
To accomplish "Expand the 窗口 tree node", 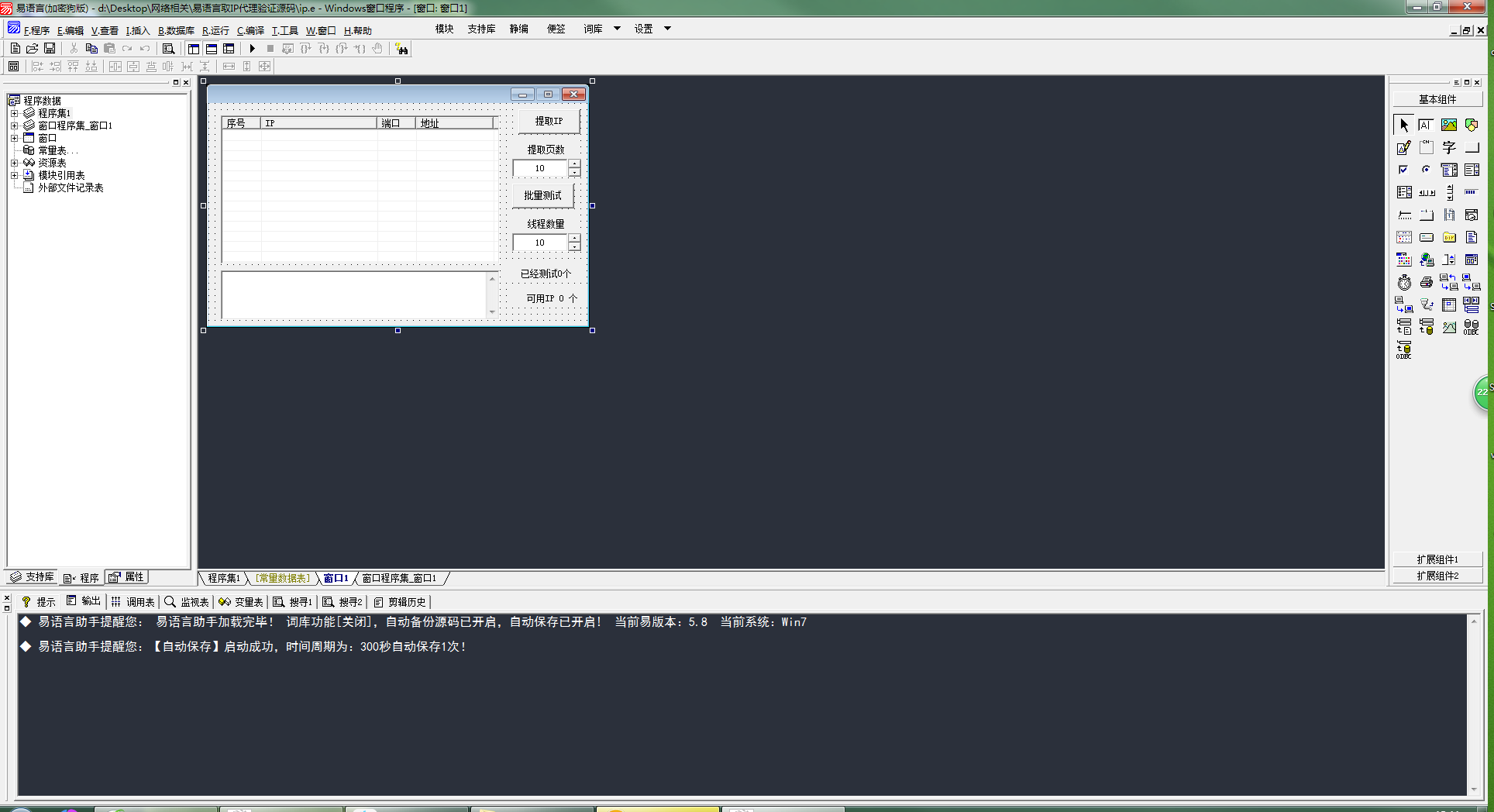I will [14, 138].
